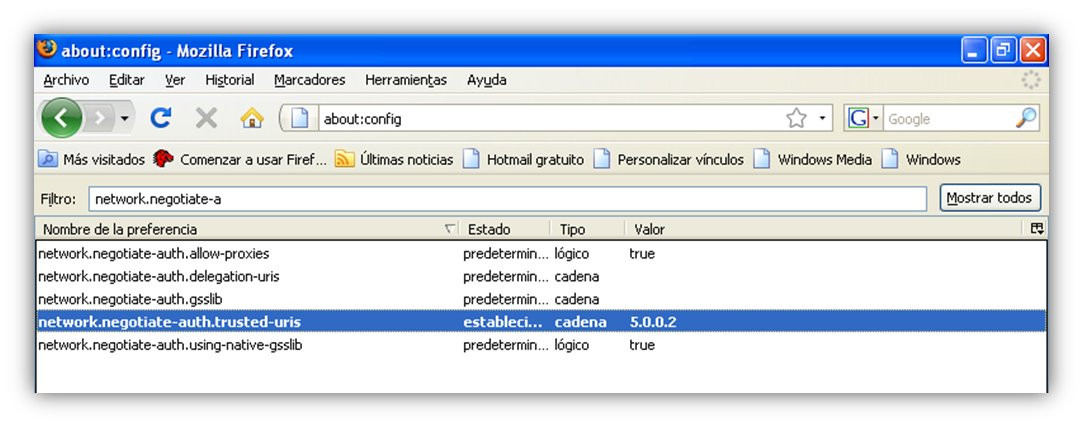Viewport: 1083px width, 427px height.
Task: Click the Firefox logo in title bar
Action: point(47,50)
